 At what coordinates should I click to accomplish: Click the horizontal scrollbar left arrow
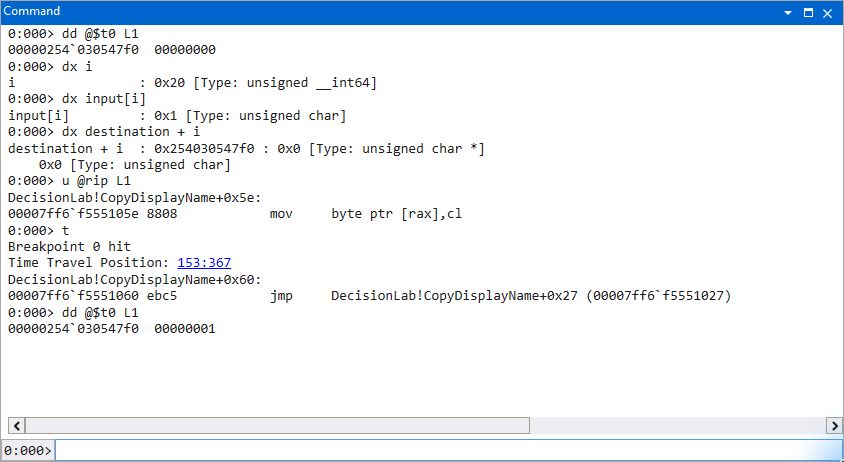tap(17, 425)
